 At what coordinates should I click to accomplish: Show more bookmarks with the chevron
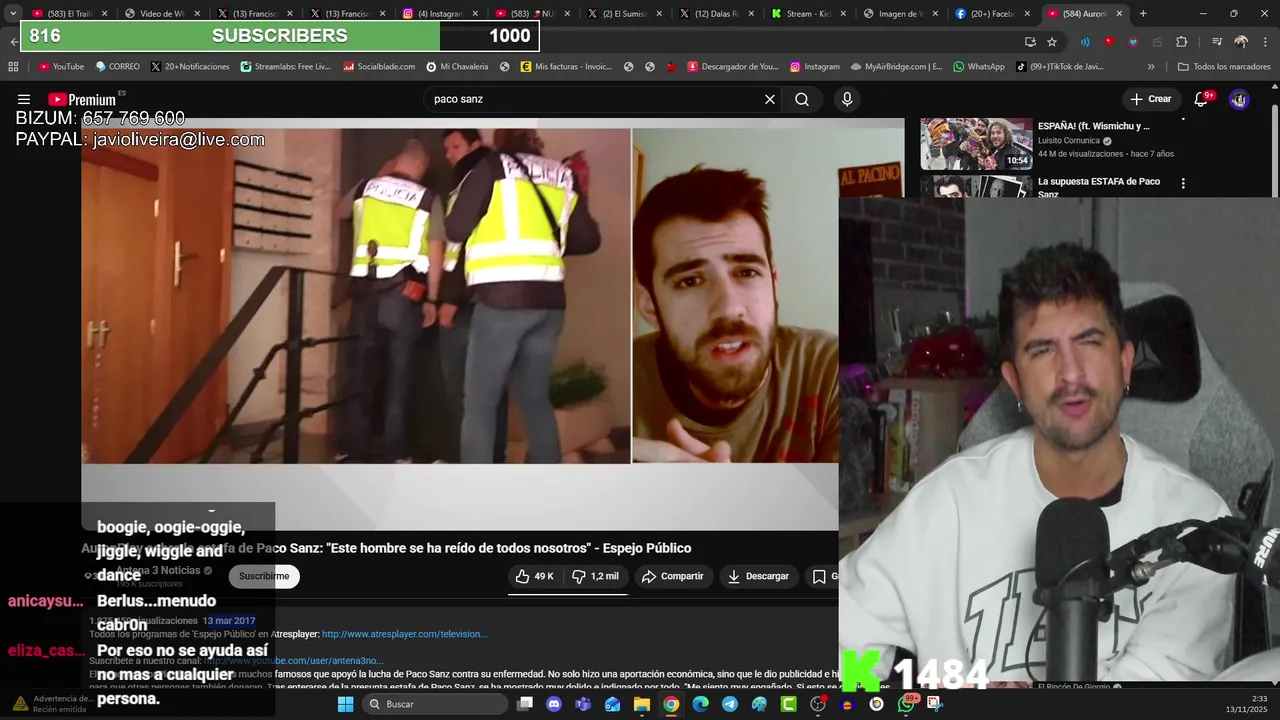1151,67
